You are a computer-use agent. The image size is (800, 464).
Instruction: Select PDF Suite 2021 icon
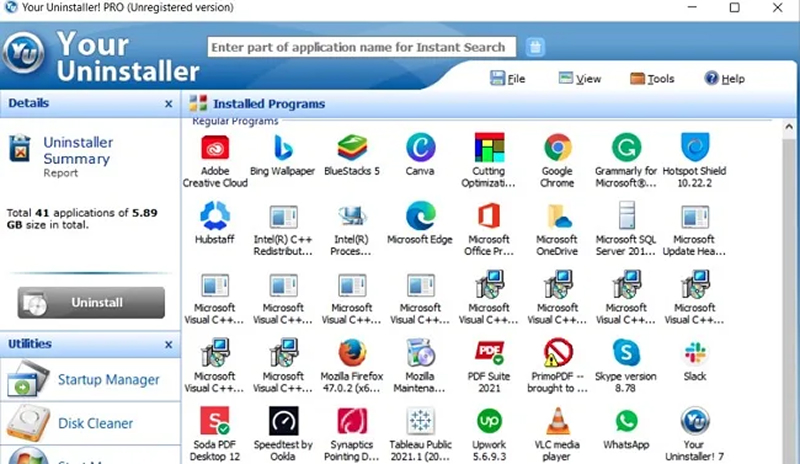(489, 353)
